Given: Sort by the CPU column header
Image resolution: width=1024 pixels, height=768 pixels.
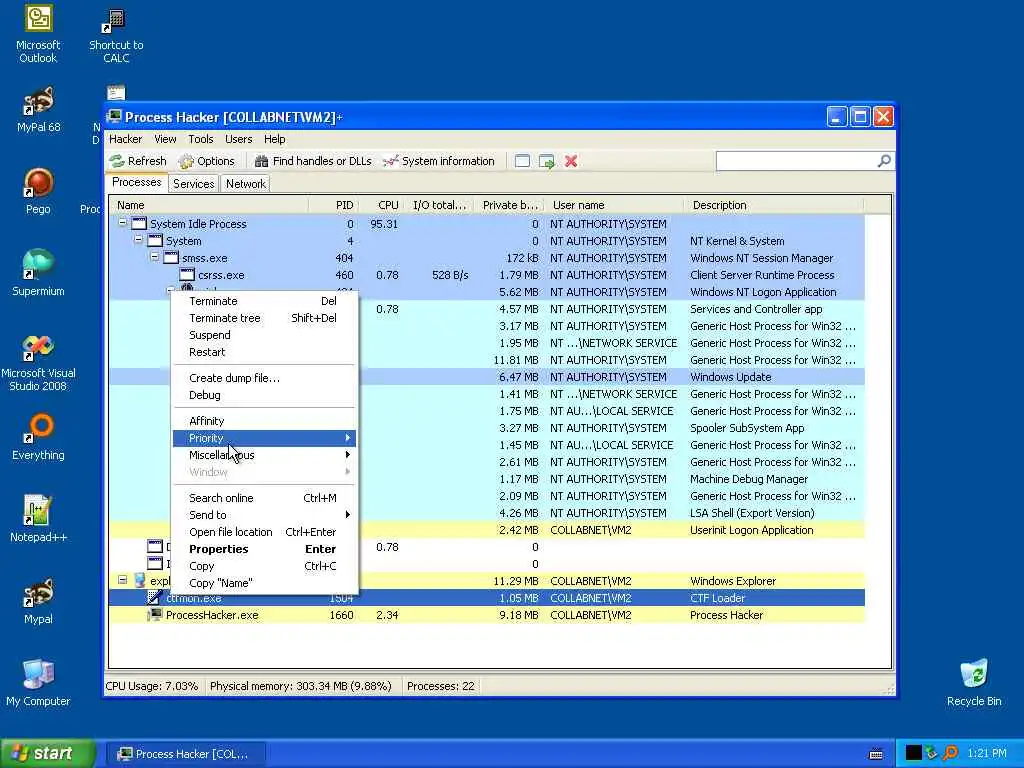Looking at the screenshot, I should point(380,205).
